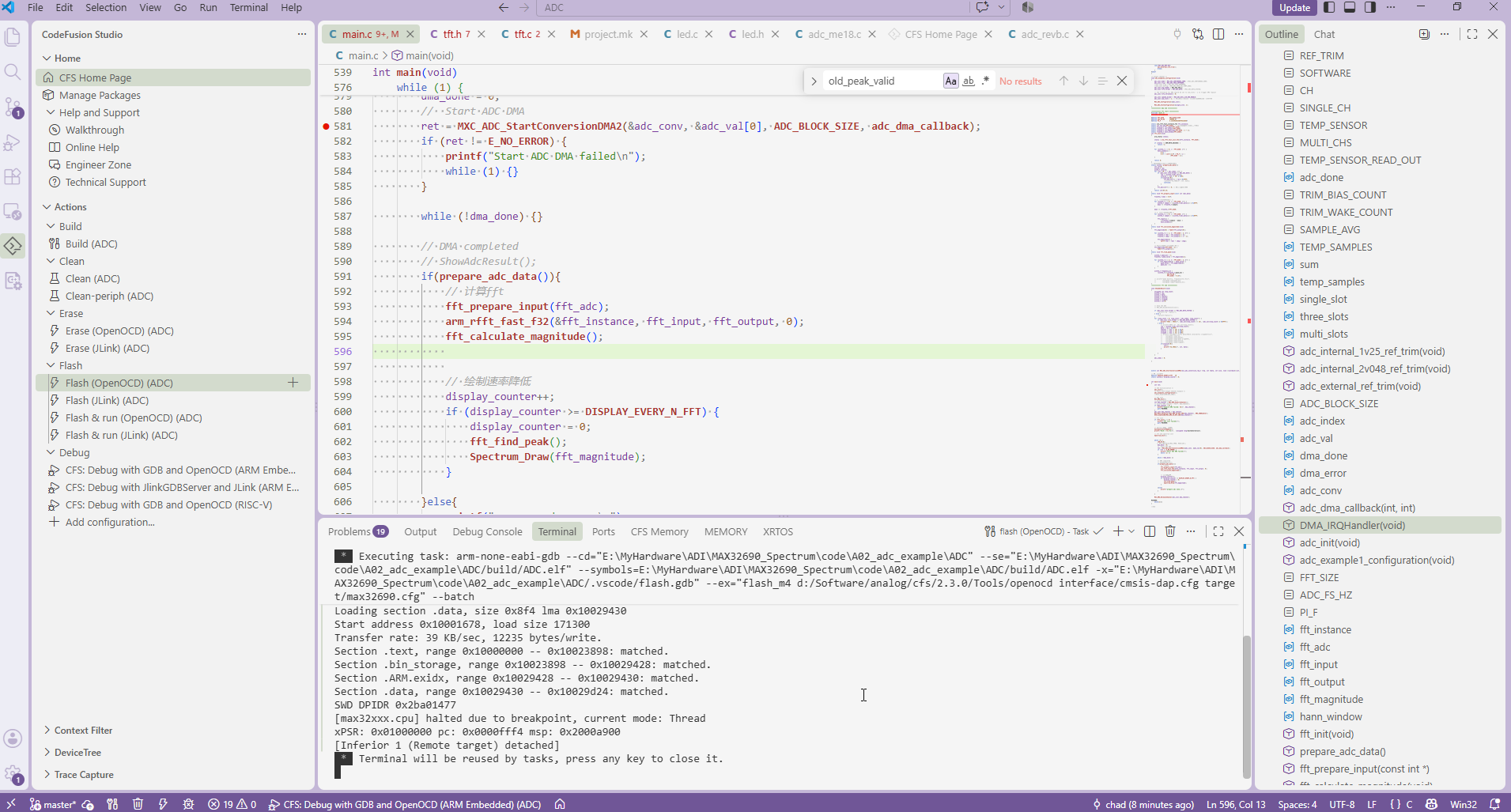This screenshot has width=1511, height=812.
Task: Toggle Match Case in find widget
Action: pyautogui.click(x=950, y=81)
